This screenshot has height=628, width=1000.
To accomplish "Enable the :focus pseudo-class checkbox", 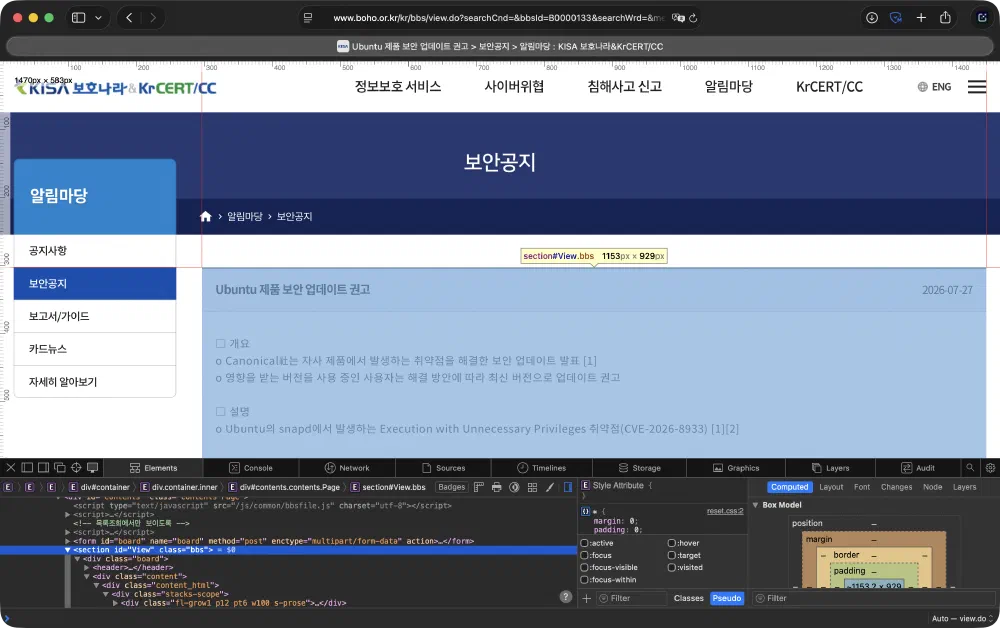I will 584,555.
